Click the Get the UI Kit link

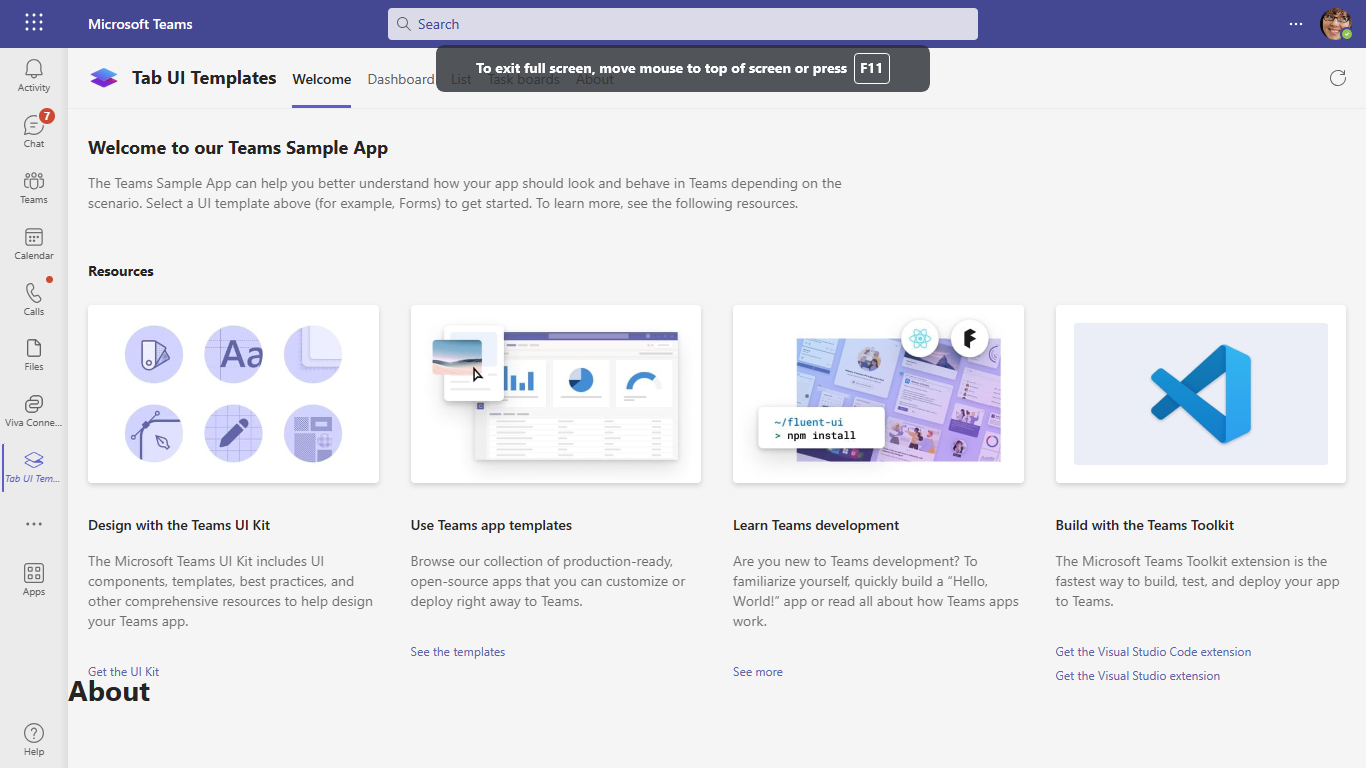[x=123, y=671]
